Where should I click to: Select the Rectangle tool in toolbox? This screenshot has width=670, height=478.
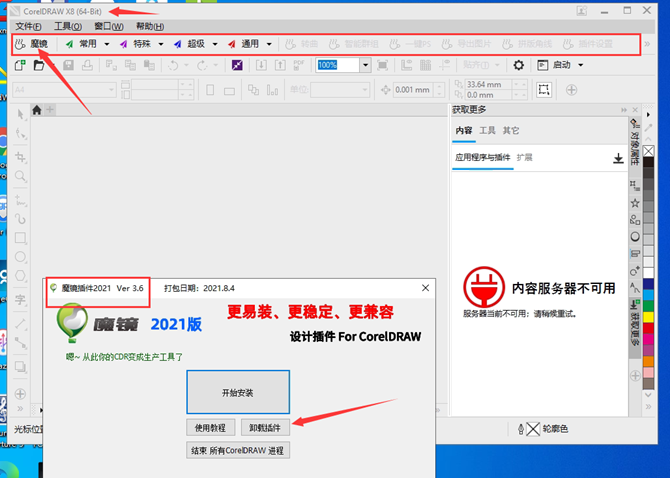[20, 238]
